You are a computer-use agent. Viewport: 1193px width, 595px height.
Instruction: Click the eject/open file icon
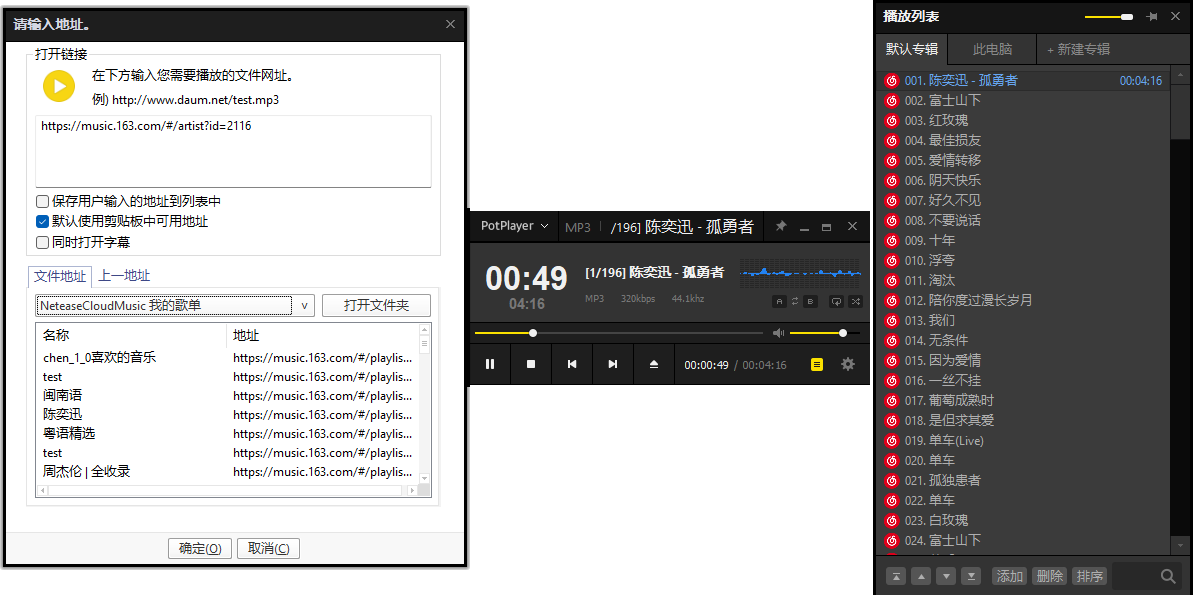coord(654,364)
